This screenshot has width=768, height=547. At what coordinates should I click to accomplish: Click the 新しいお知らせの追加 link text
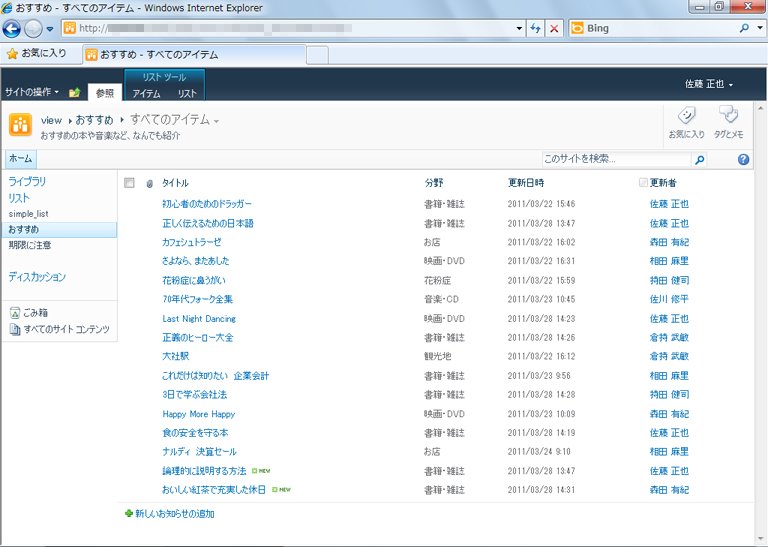174,514
